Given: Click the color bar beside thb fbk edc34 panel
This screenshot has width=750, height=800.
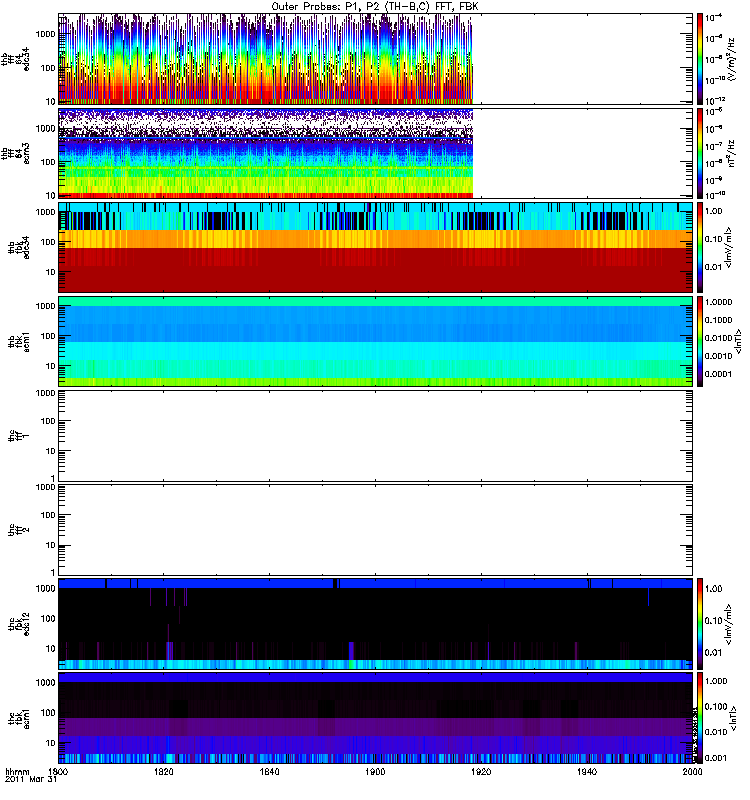Looking at the screenshot, I should coord(700,247).
